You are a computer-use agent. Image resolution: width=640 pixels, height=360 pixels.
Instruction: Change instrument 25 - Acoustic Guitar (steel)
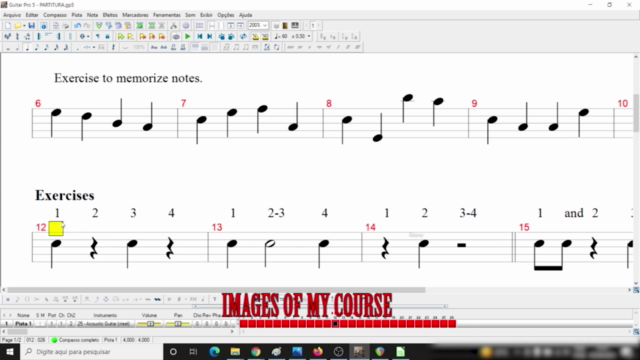point(104,324)
